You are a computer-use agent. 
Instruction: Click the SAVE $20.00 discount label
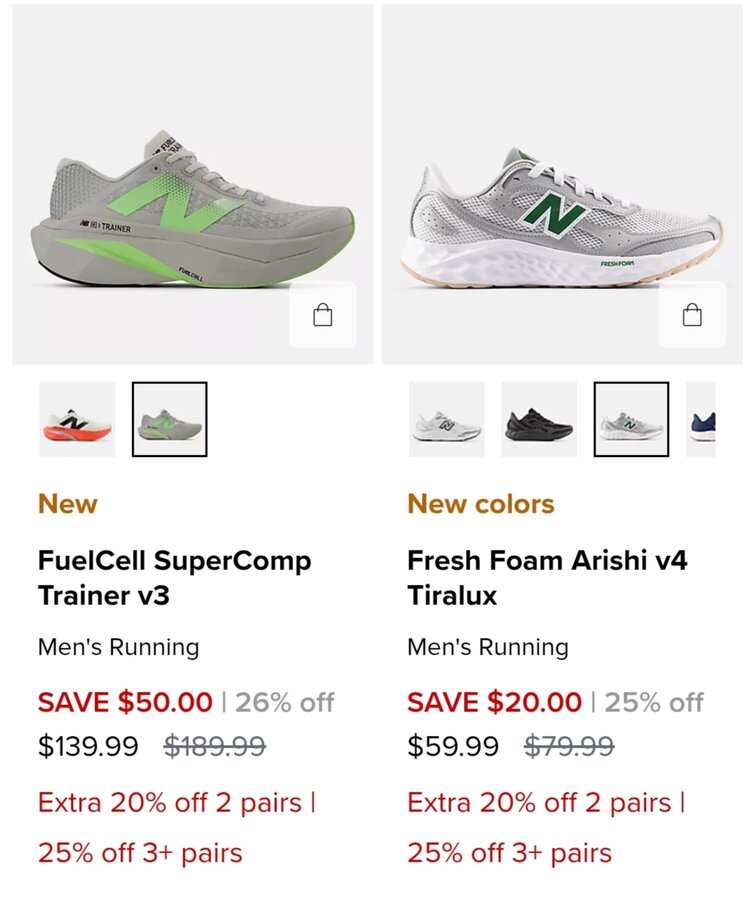(494, 702)
